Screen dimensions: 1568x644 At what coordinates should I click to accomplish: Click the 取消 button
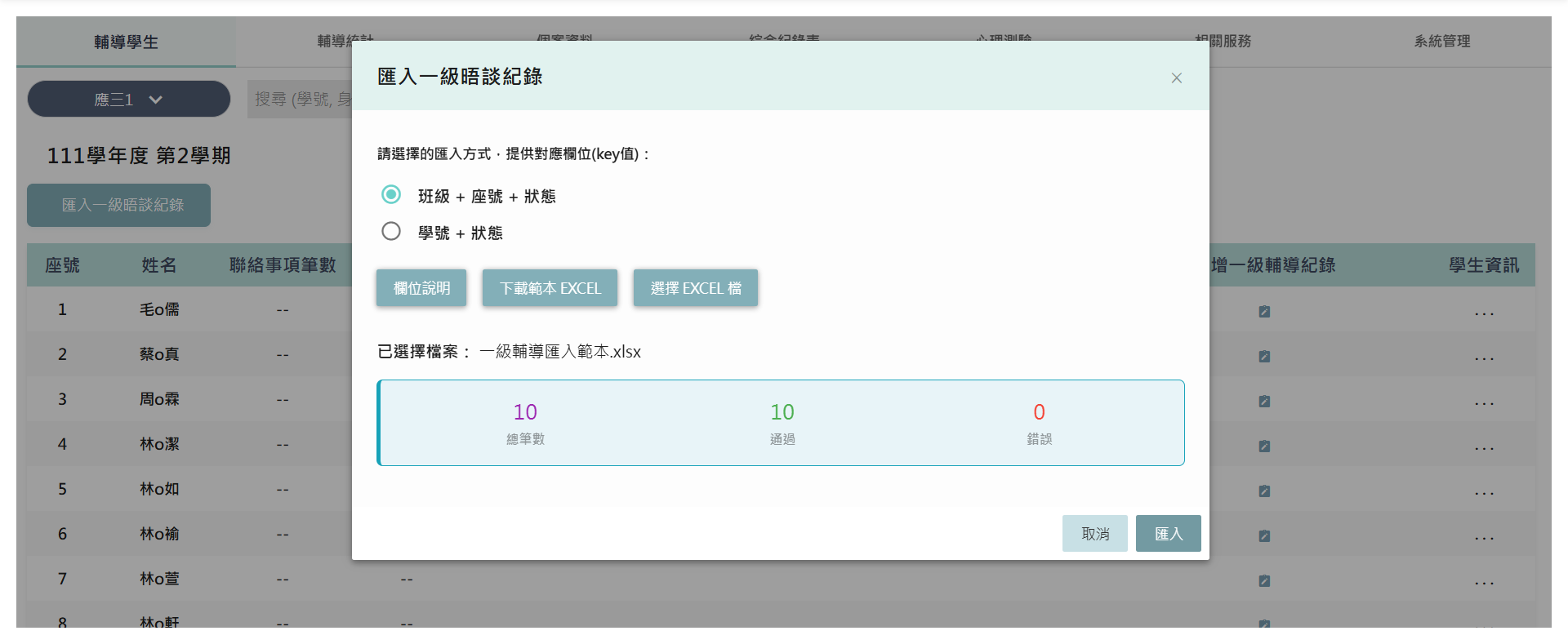[x=1094, y=533]
